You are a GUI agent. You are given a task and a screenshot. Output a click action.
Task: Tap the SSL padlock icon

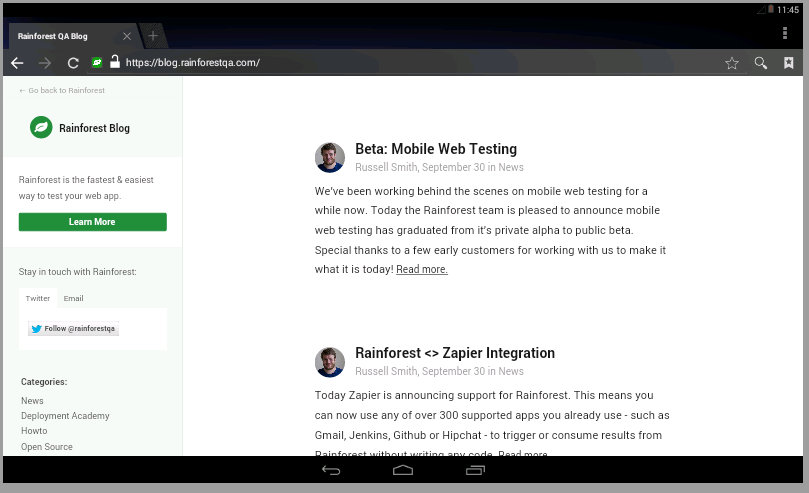click(115, 62)
